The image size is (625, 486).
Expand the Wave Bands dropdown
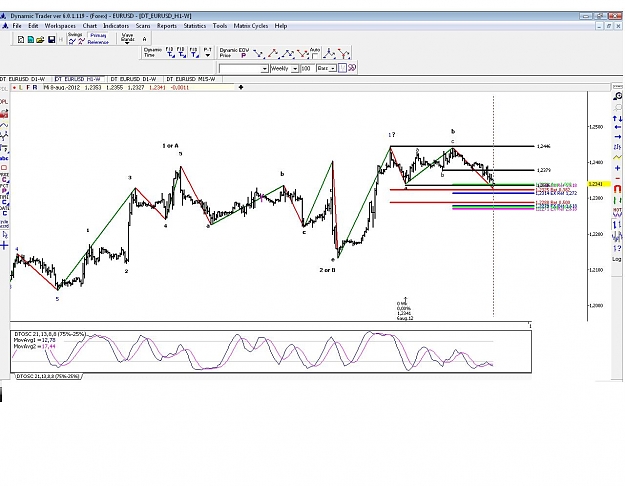[128, 42]
